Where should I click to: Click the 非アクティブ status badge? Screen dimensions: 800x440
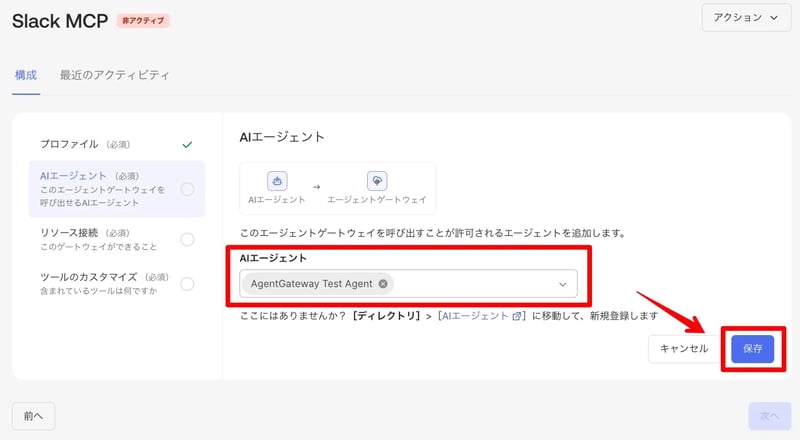(x=143, y=21)
